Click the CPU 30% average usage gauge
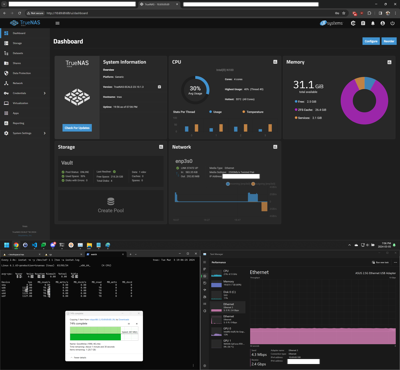The height and width of the screenshot is (370, 400). (x=195, y=89)
